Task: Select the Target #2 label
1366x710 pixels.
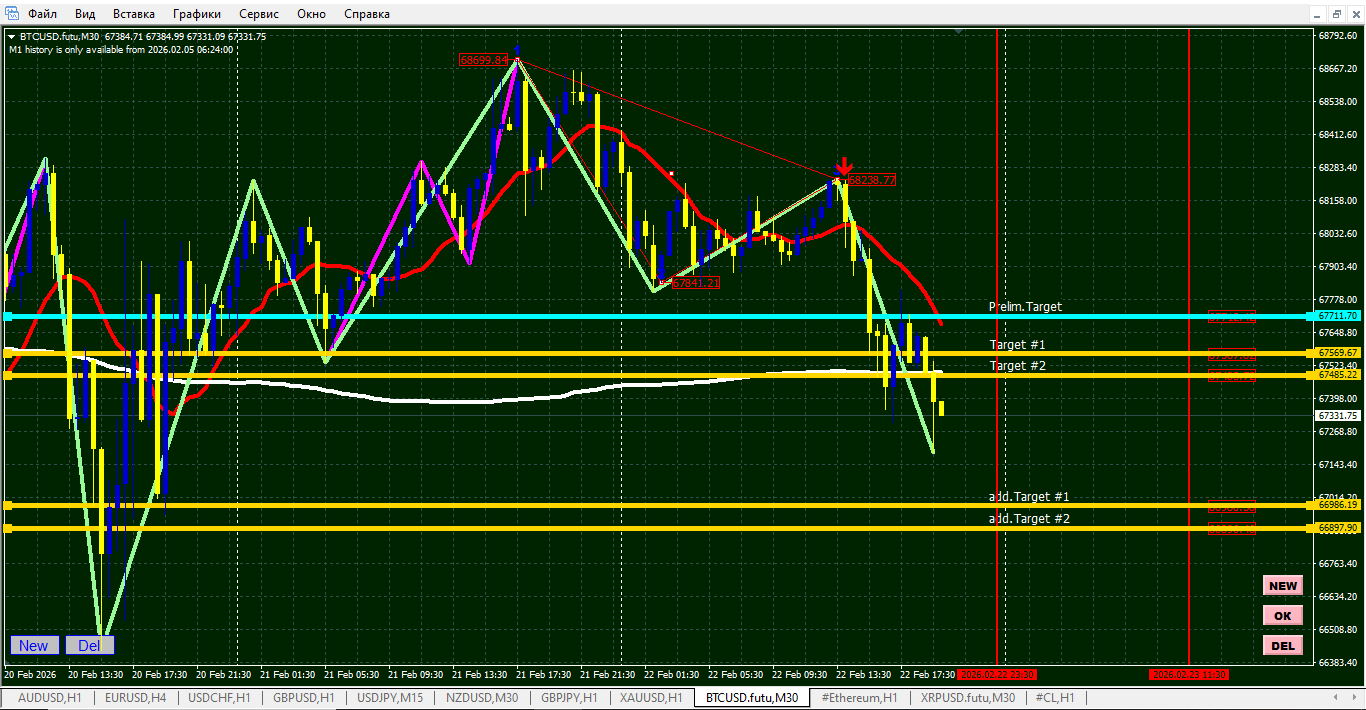Action: pos(1018,366)
